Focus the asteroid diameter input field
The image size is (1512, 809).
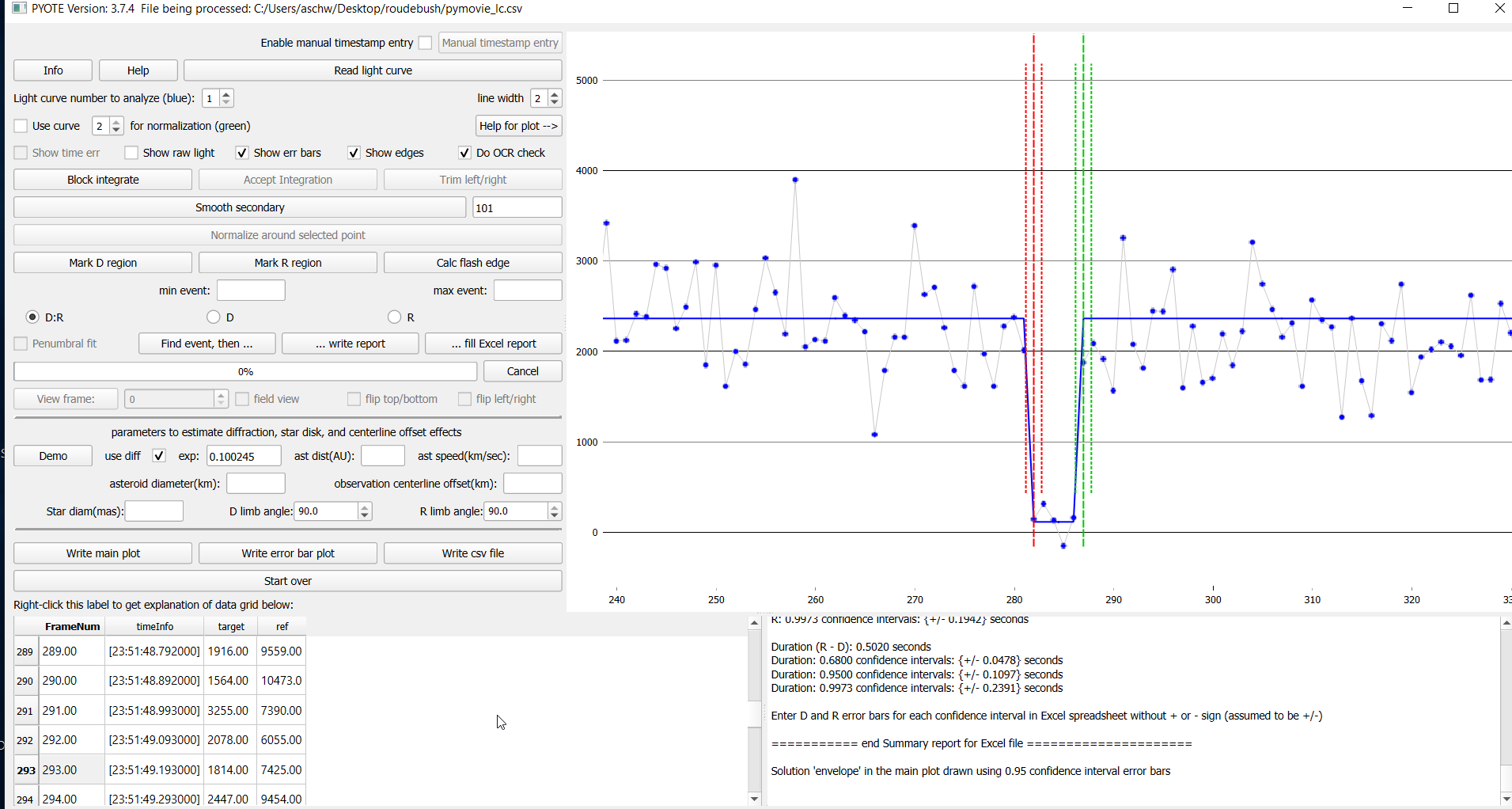256,484
